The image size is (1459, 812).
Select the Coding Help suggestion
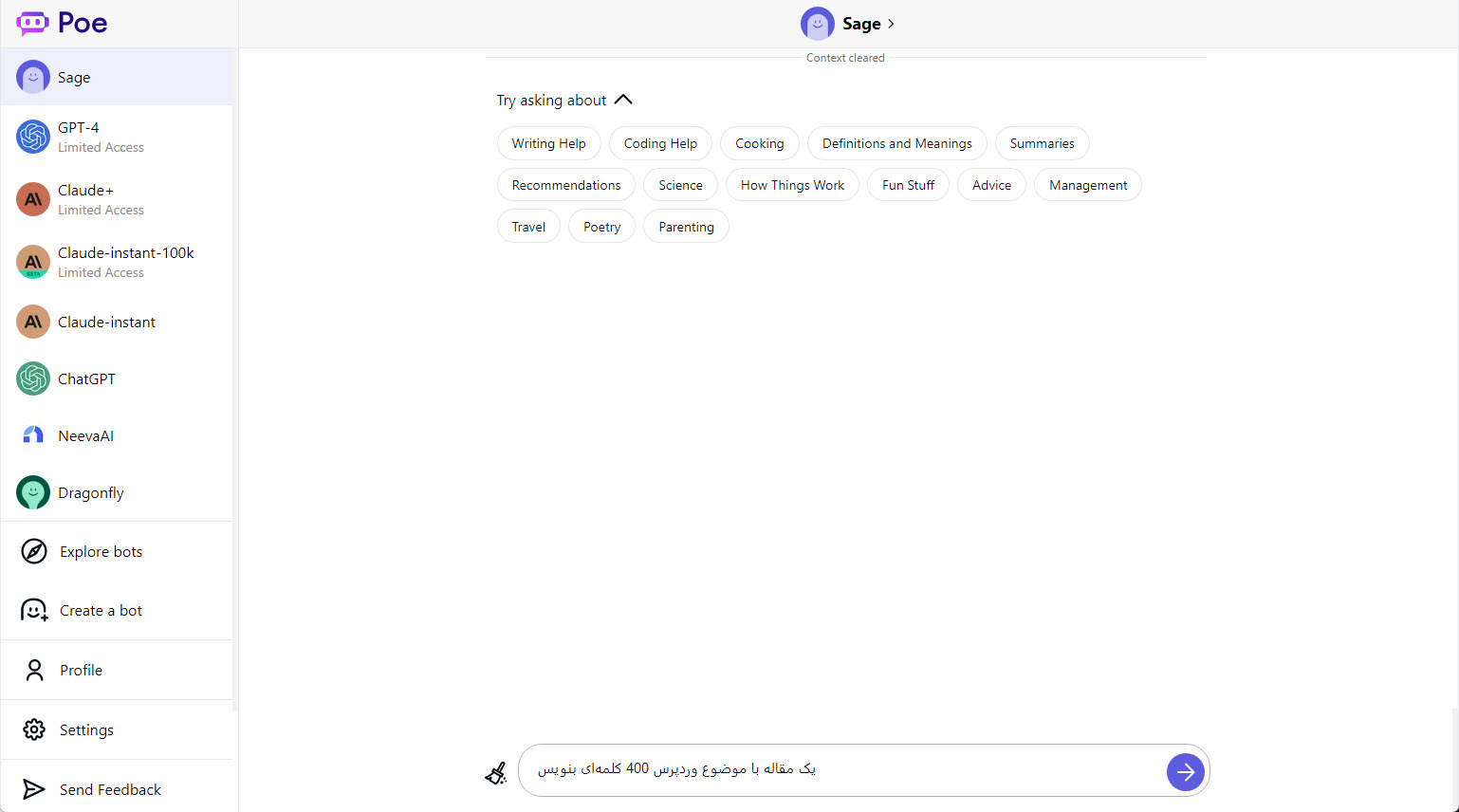pos(660,143)
